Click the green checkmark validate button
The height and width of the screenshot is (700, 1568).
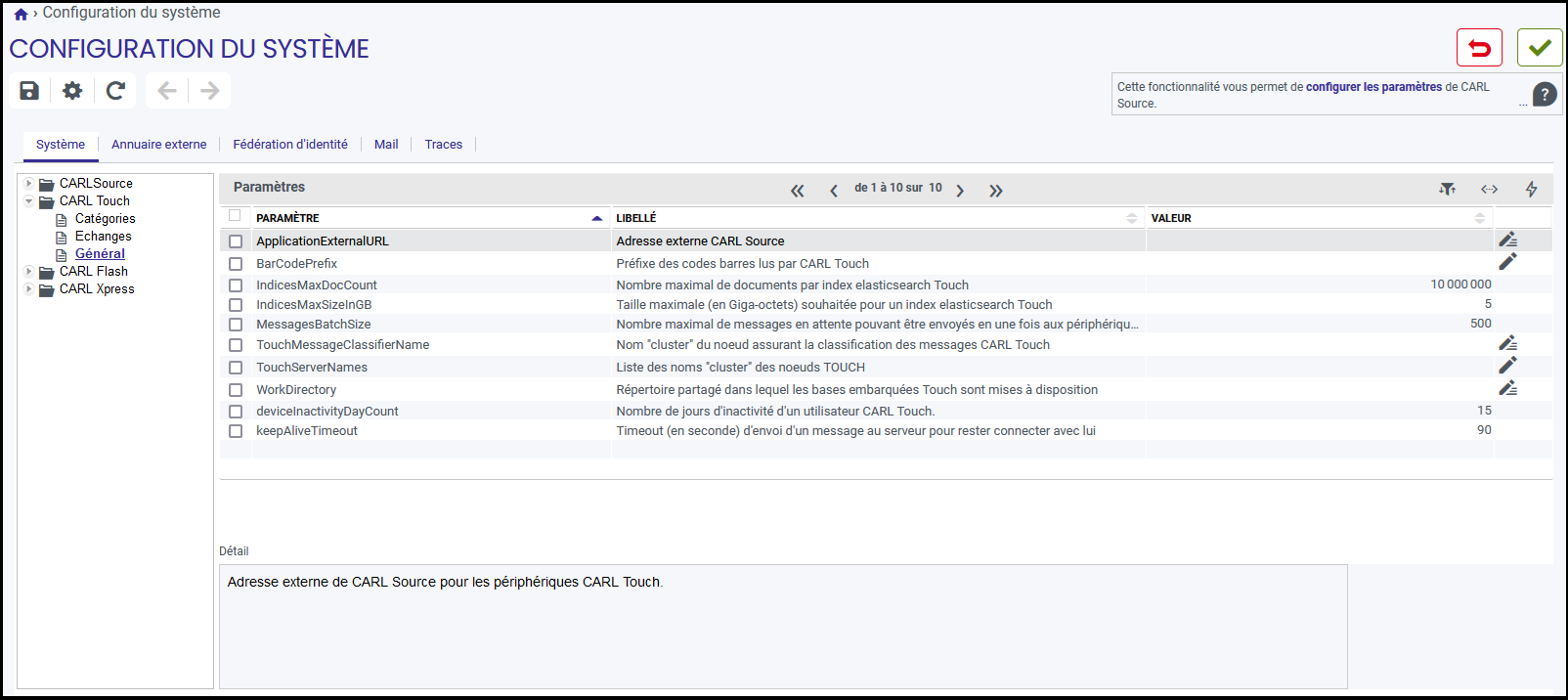point(1540,48)
